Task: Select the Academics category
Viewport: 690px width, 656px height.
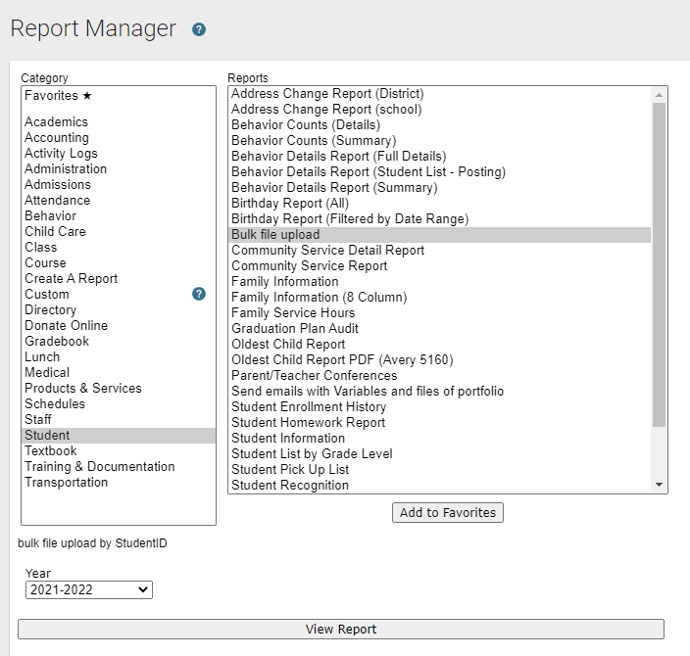Action: pyautogui.click(x=56, y=122)
